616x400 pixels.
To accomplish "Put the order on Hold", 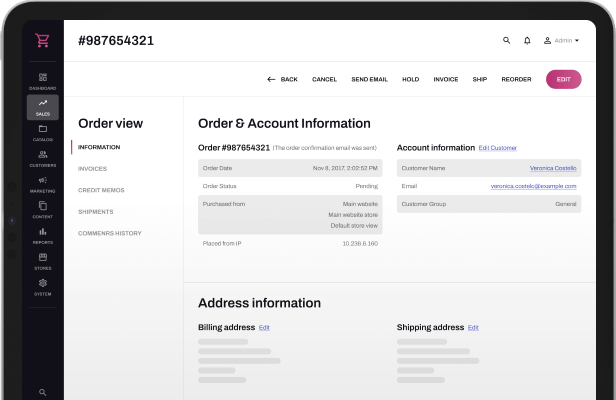I will pos(411,79).
